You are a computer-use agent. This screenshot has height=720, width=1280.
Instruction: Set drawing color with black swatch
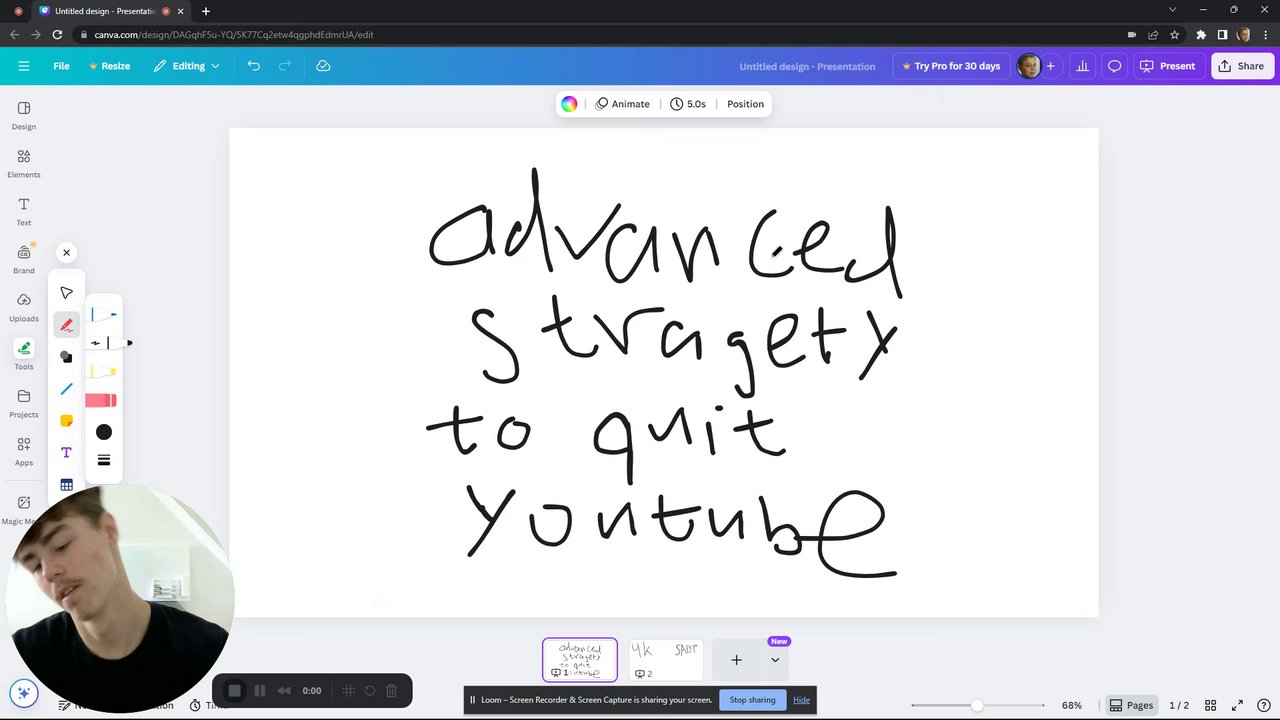(104, 432)
